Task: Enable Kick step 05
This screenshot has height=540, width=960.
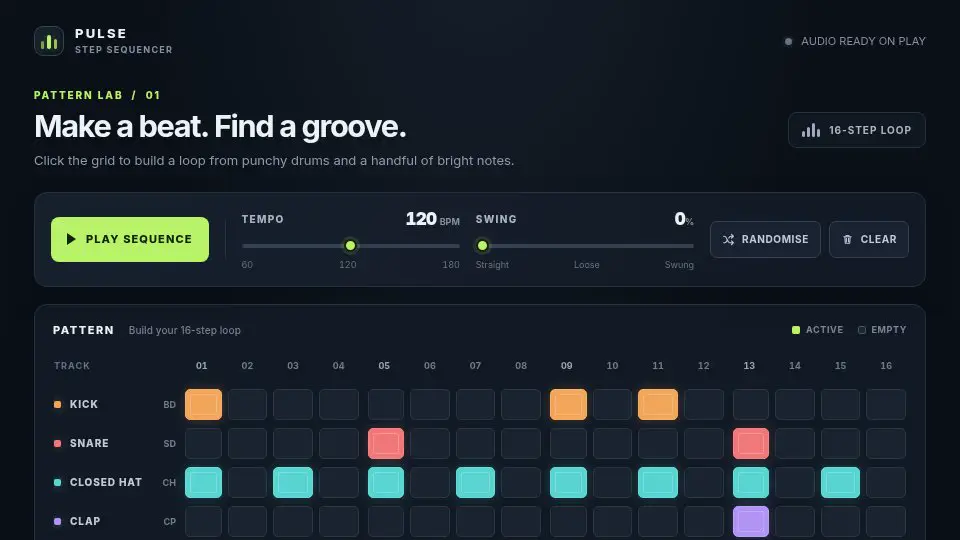Action: click(386, 404)
